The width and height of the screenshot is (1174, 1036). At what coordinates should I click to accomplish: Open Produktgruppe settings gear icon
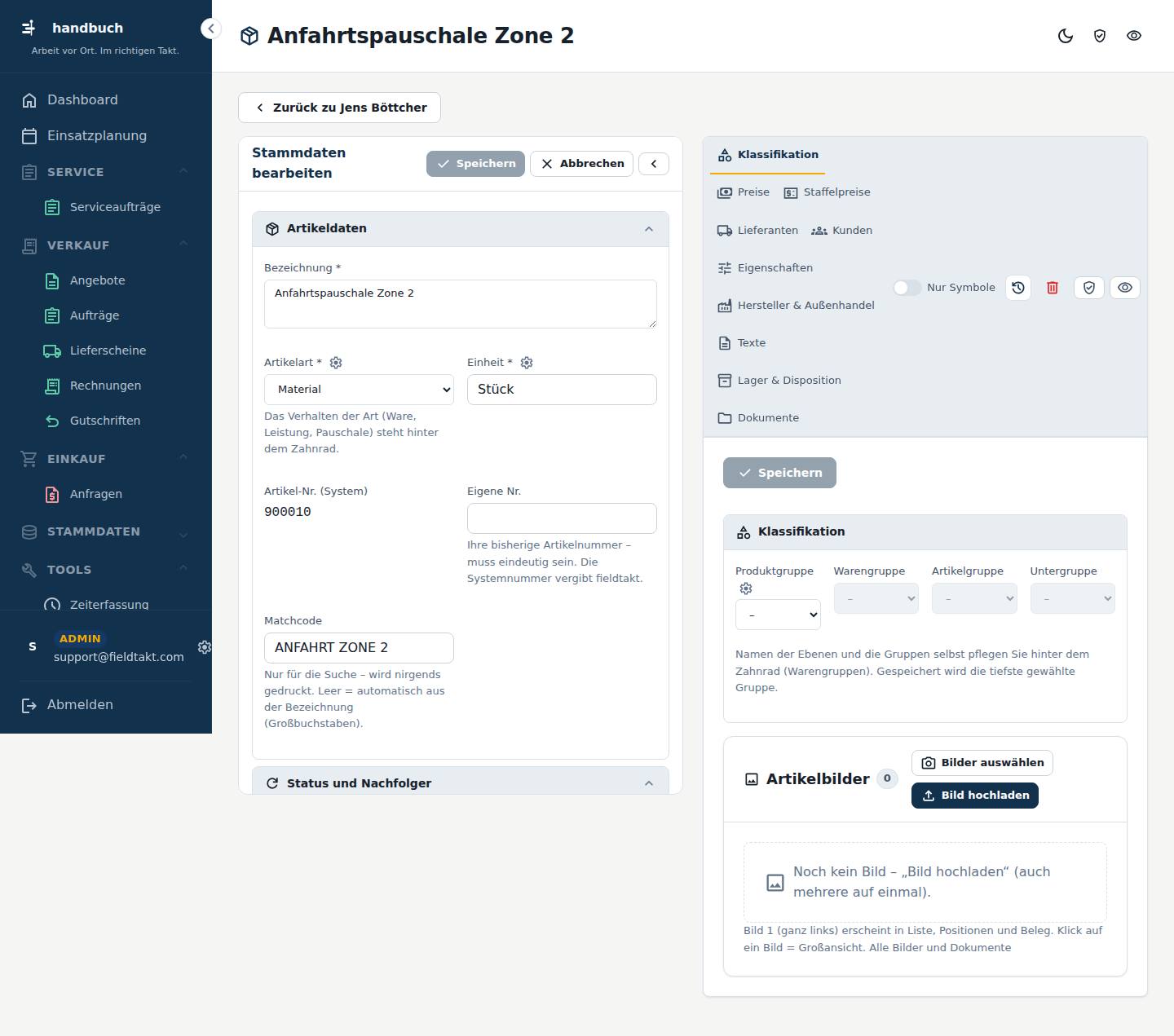(746, 589)
